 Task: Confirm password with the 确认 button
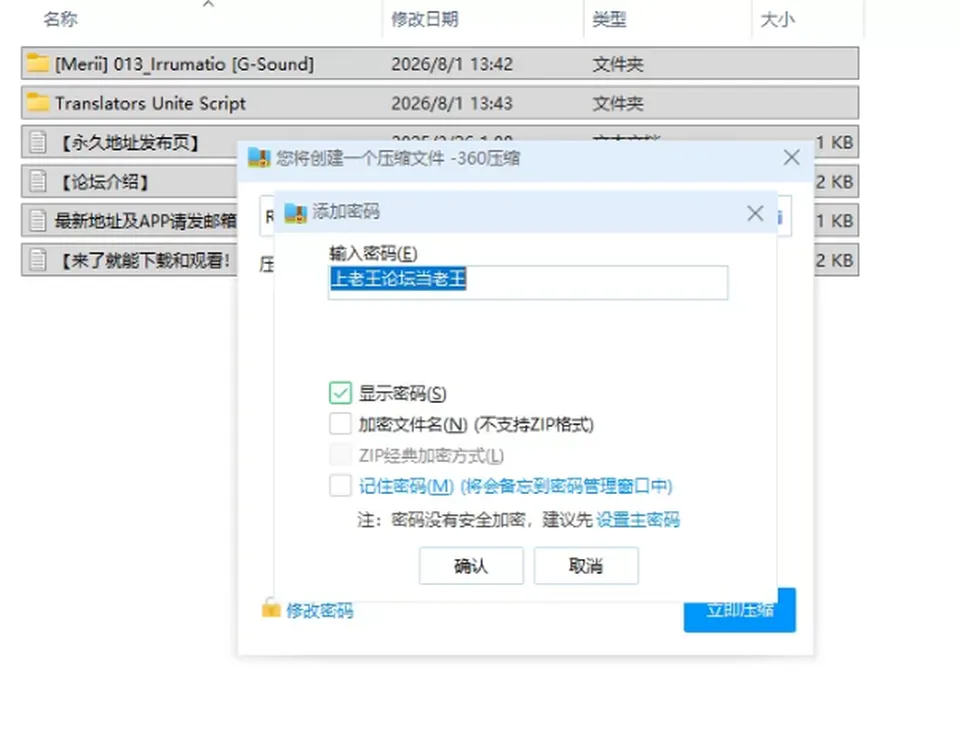click(x=471, y=566)
